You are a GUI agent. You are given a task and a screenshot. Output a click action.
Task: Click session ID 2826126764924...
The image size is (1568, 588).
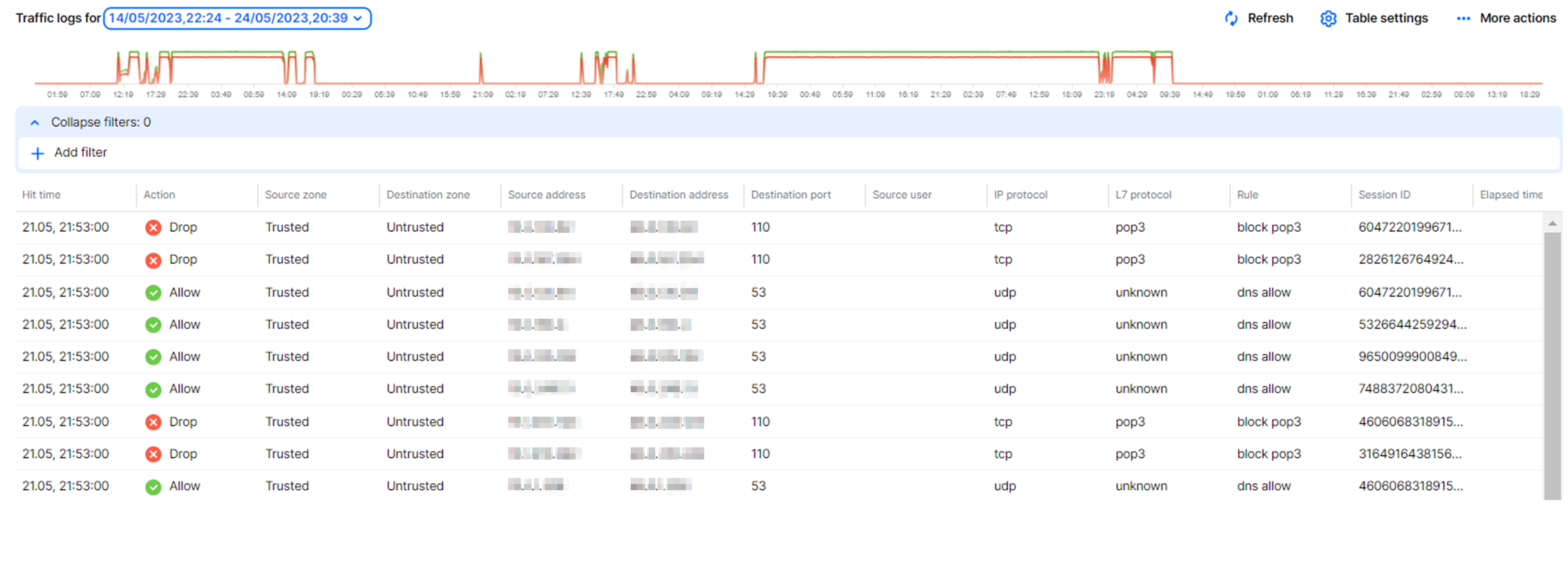tap(1411, 260)
